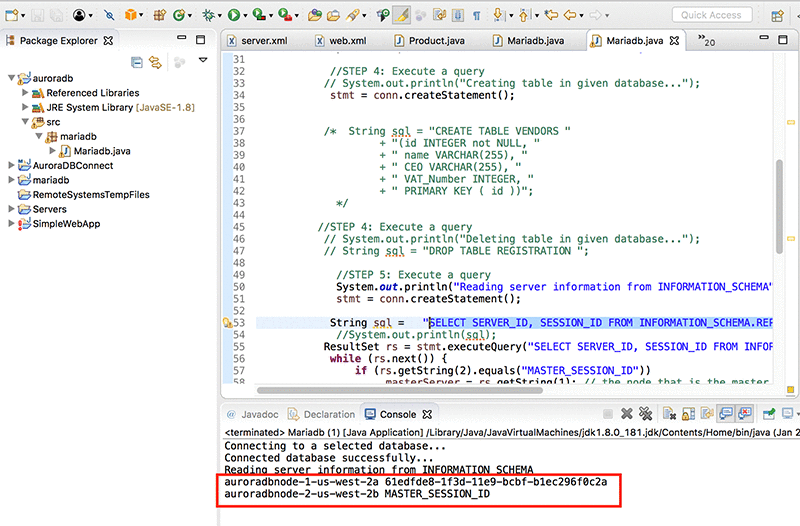
Task: Switch to the Product.java tab
Action: [430, 41]
